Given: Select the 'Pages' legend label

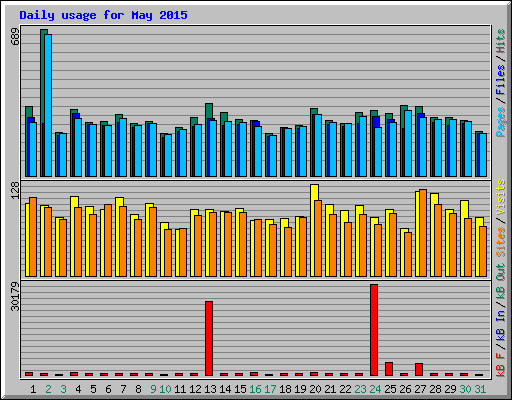Looking at the screenshot, I should (500, 122).
